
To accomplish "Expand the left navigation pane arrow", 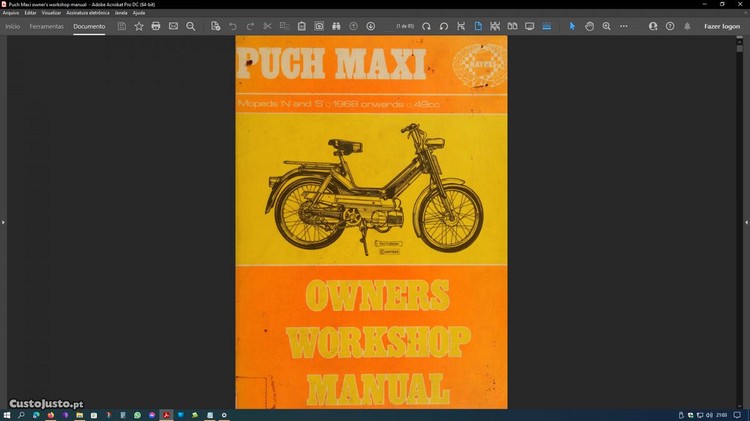I will [x=4, y=222].
